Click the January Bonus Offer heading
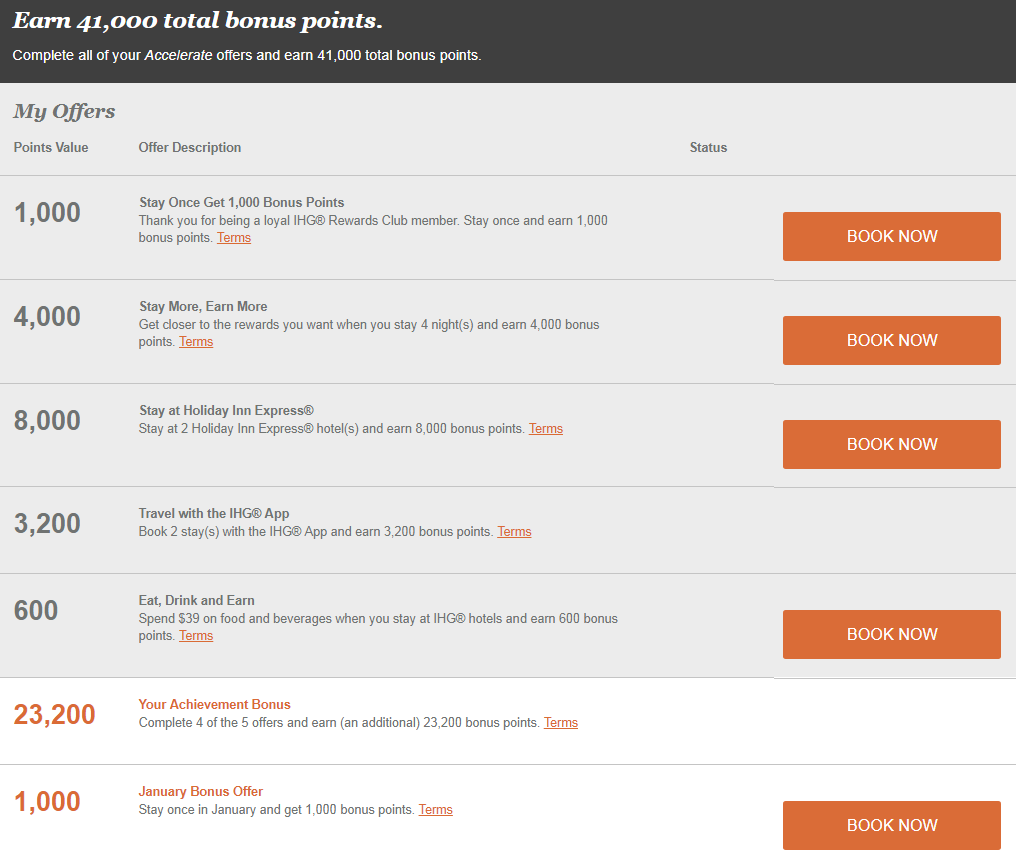Image resolution: width=1016 pixels, height=863 pixels. (201, 791)
